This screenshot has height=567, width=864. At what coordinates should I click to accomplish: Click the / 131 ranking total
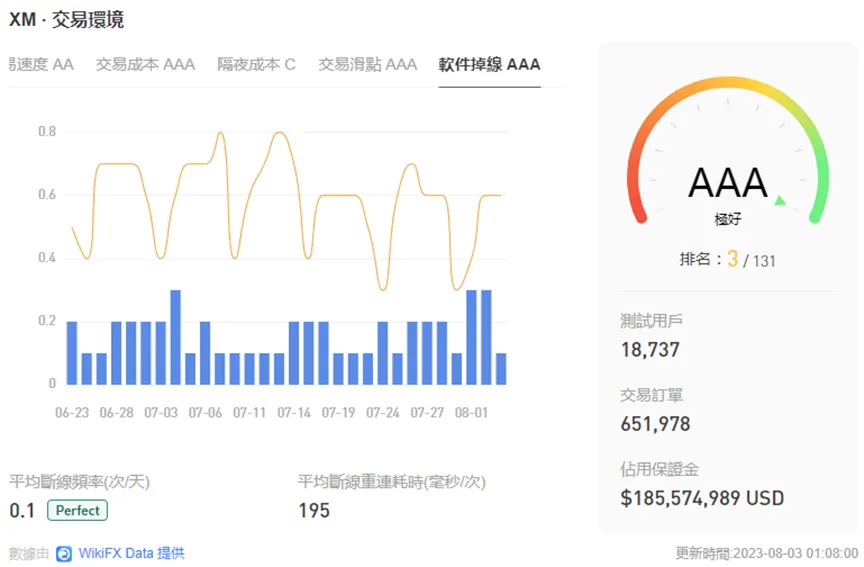coord(759,261)
